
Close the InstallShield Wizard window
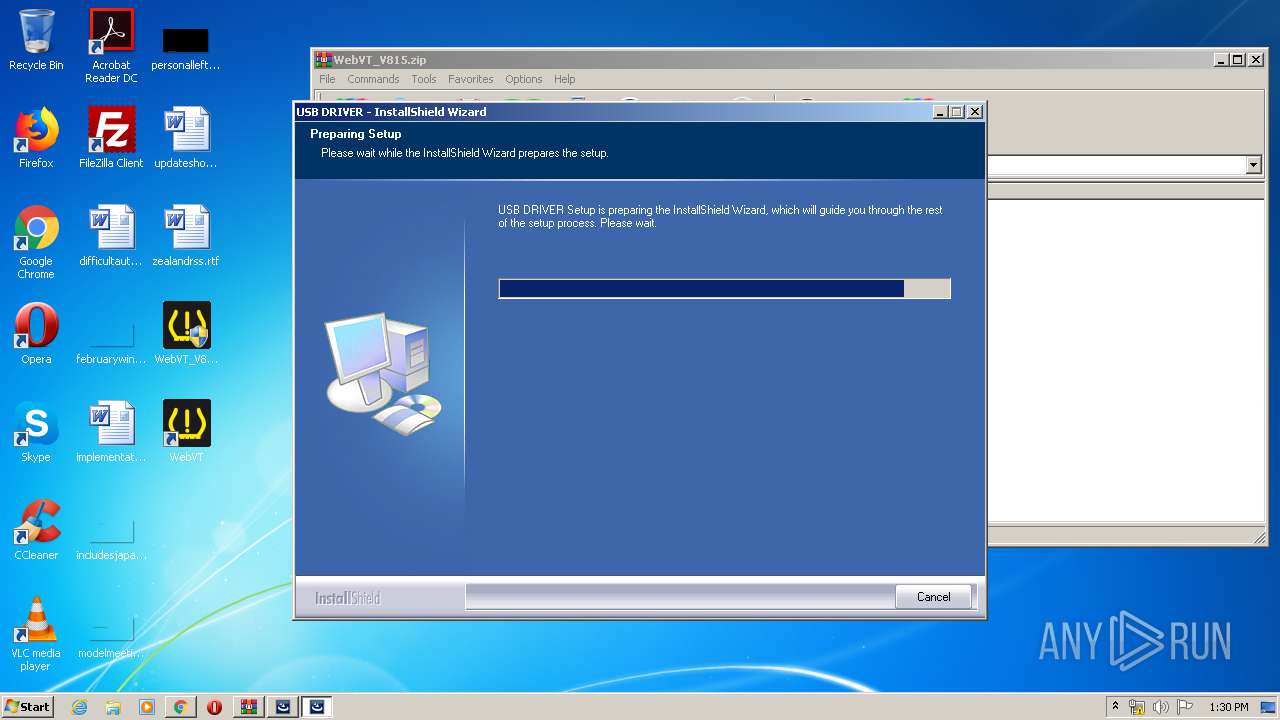point(974,112)
